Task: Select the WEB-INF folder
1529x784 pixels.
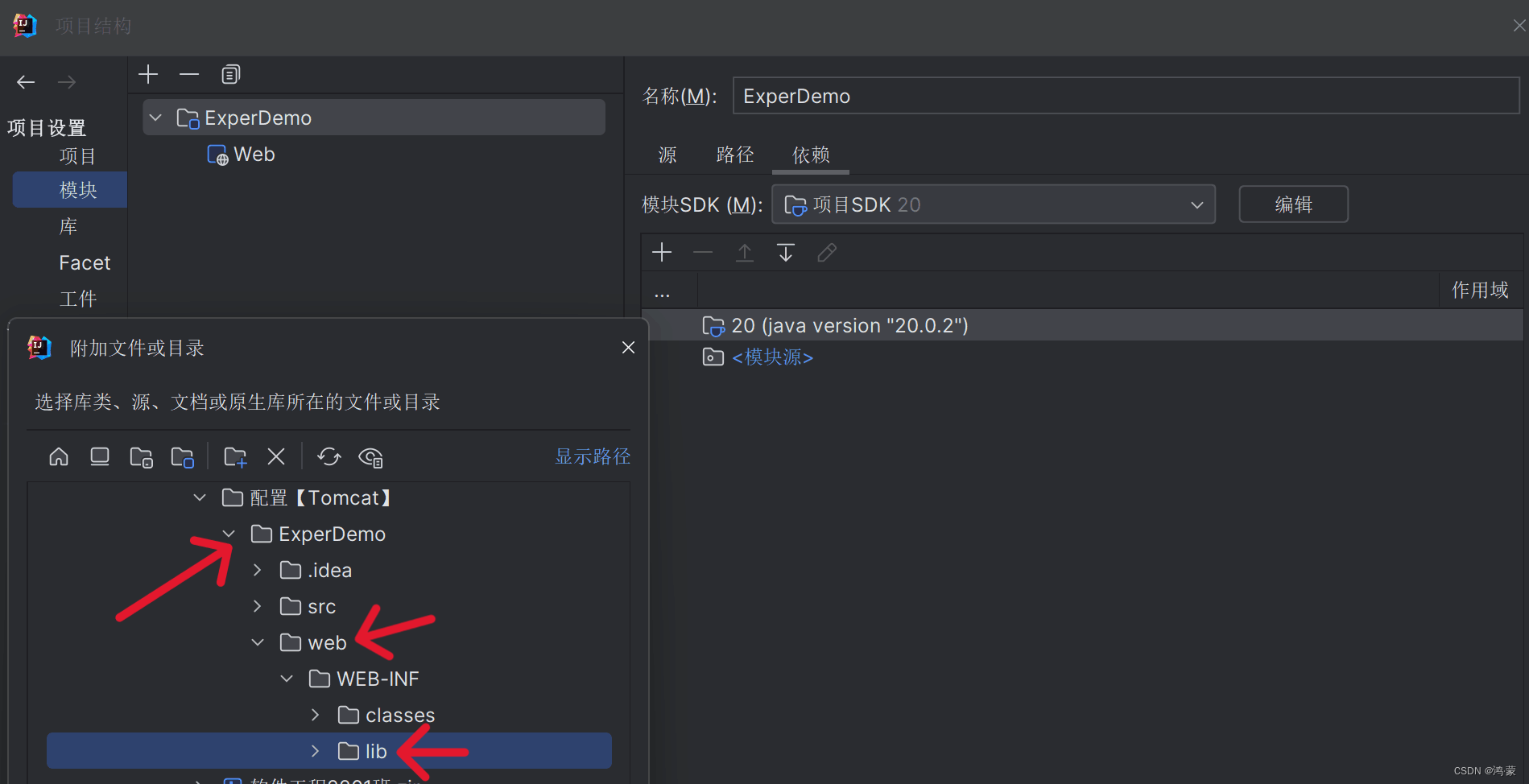Action: 364,679
